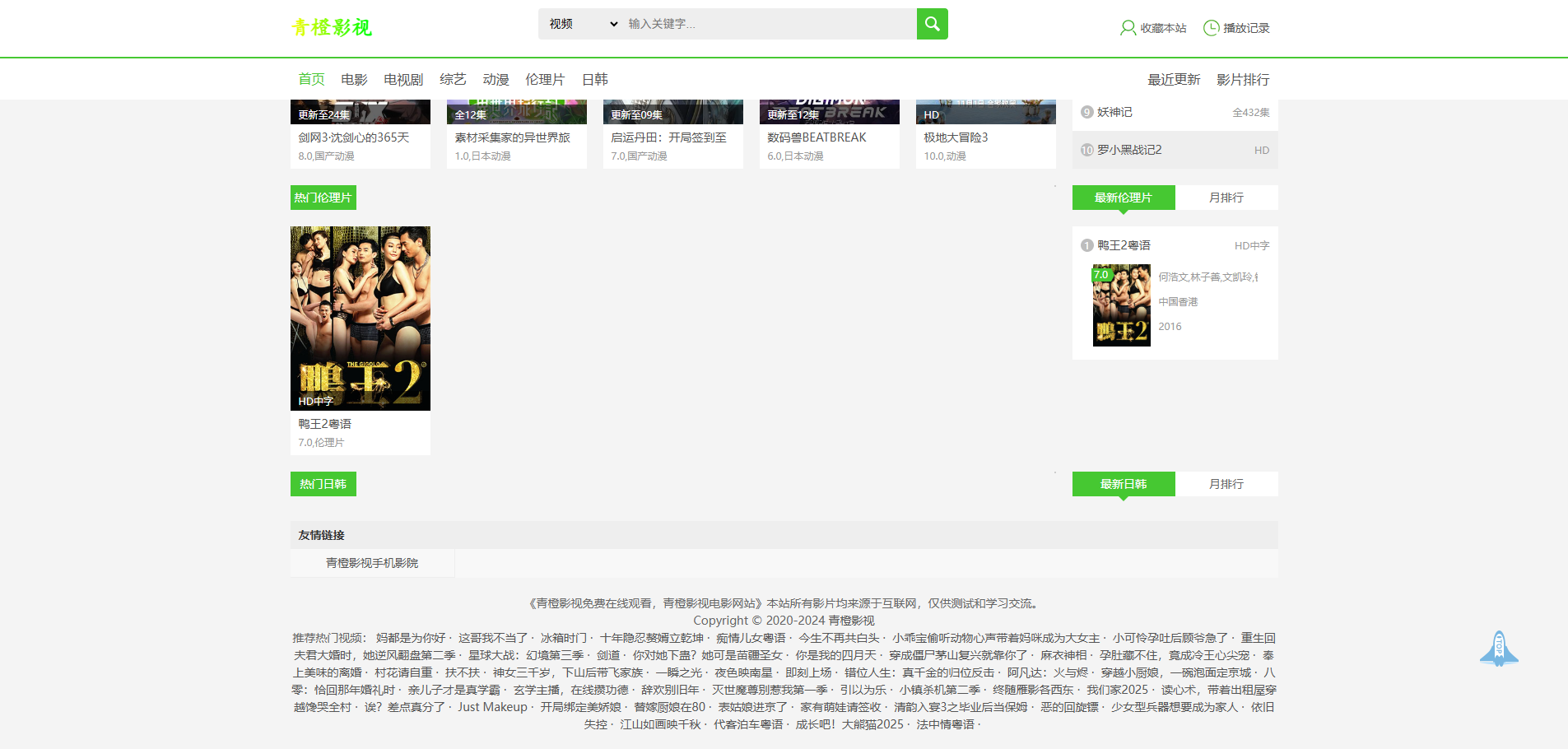Click the rocket back-to-top icon
This screenshot has width=1568, height=749.
tap(1499, 648)
